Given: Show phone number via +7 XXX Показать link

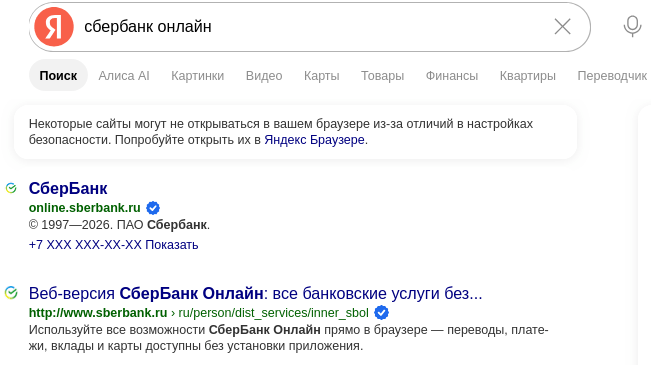Looking at the screenshot, I should [x=113, y=245].
